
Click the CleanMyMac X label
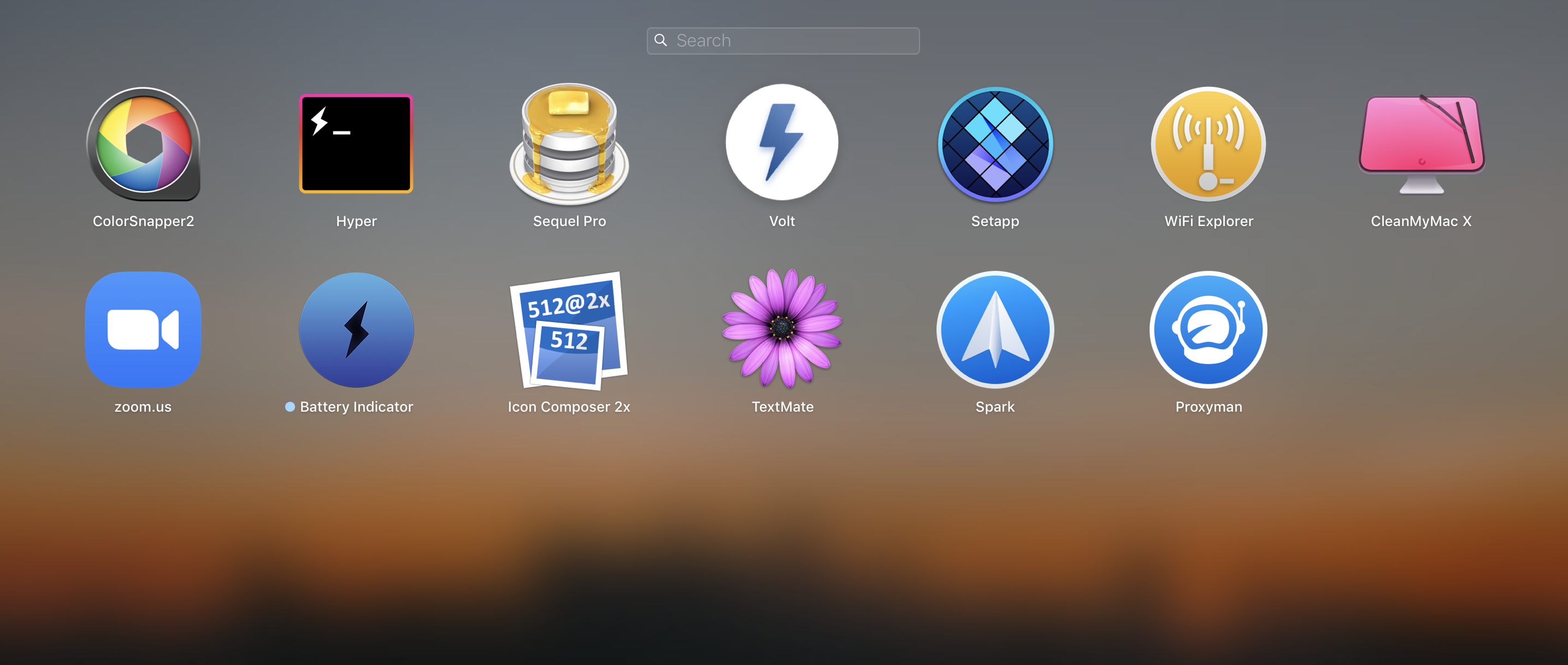tap(1421, 221)
